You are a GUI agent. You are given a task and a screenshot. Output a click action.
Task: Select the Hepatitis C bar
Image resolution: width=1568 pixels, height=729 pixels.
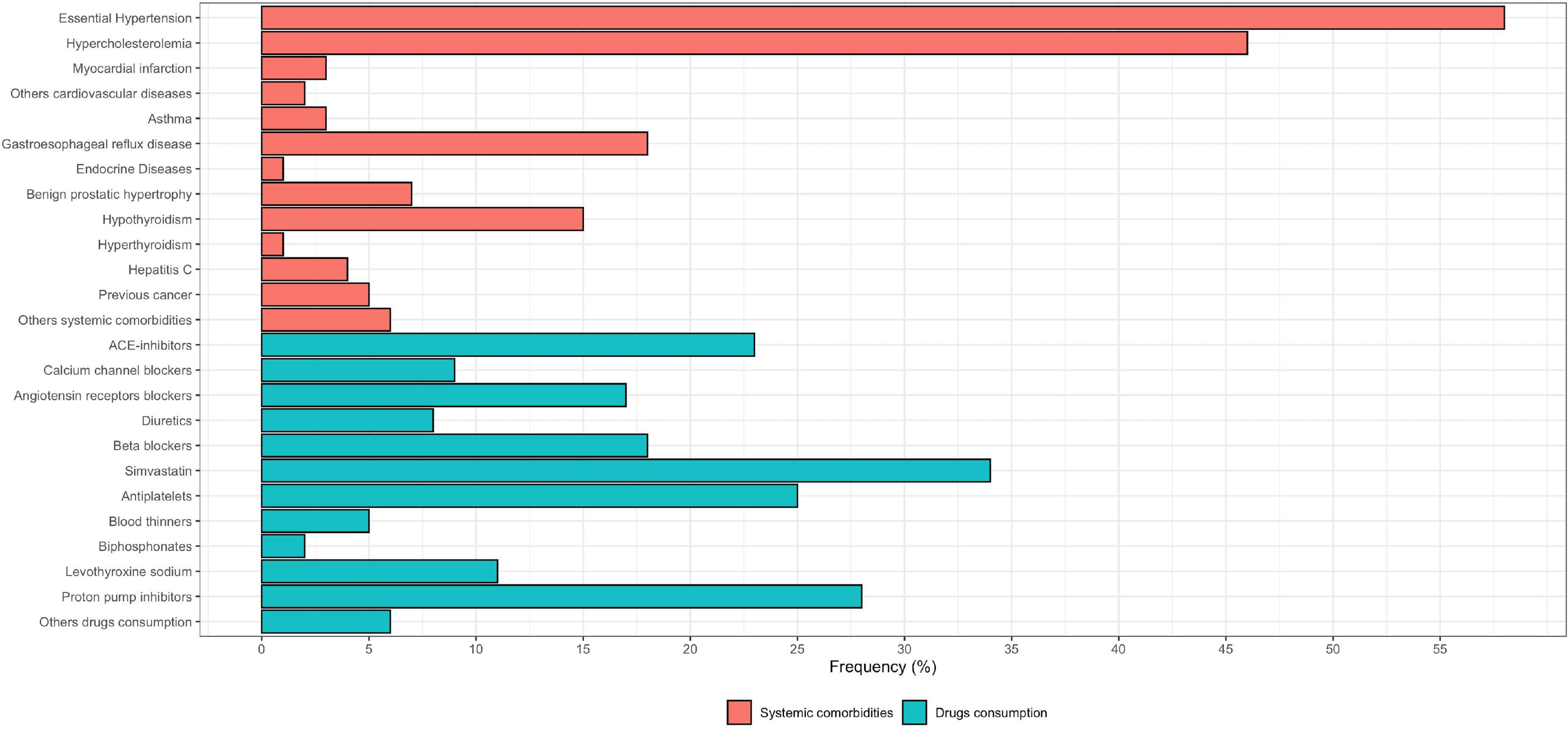pyautogui.click(x=304, y=270)
